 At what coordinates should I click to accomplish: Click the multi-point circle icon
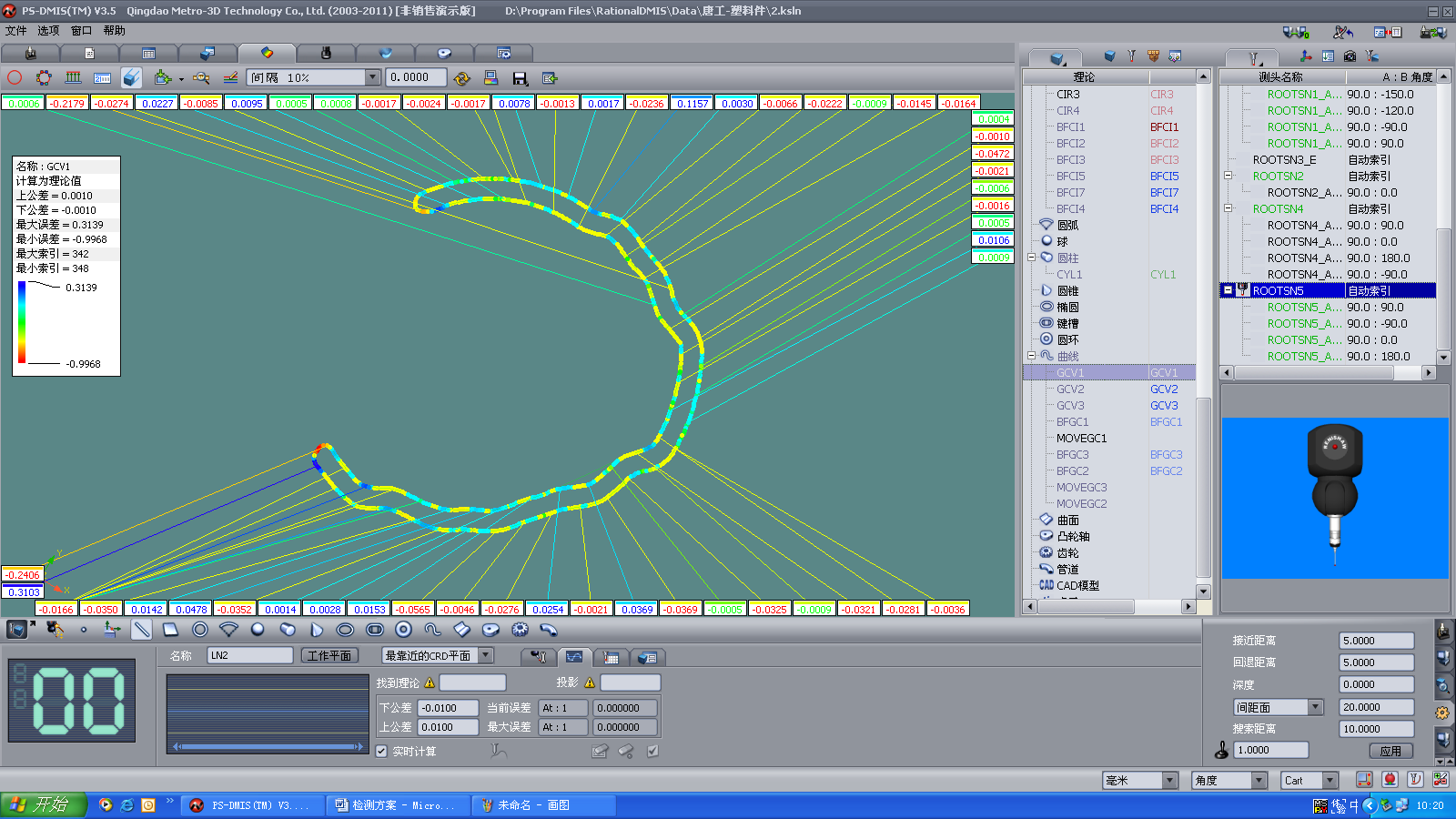coord(44,77)
